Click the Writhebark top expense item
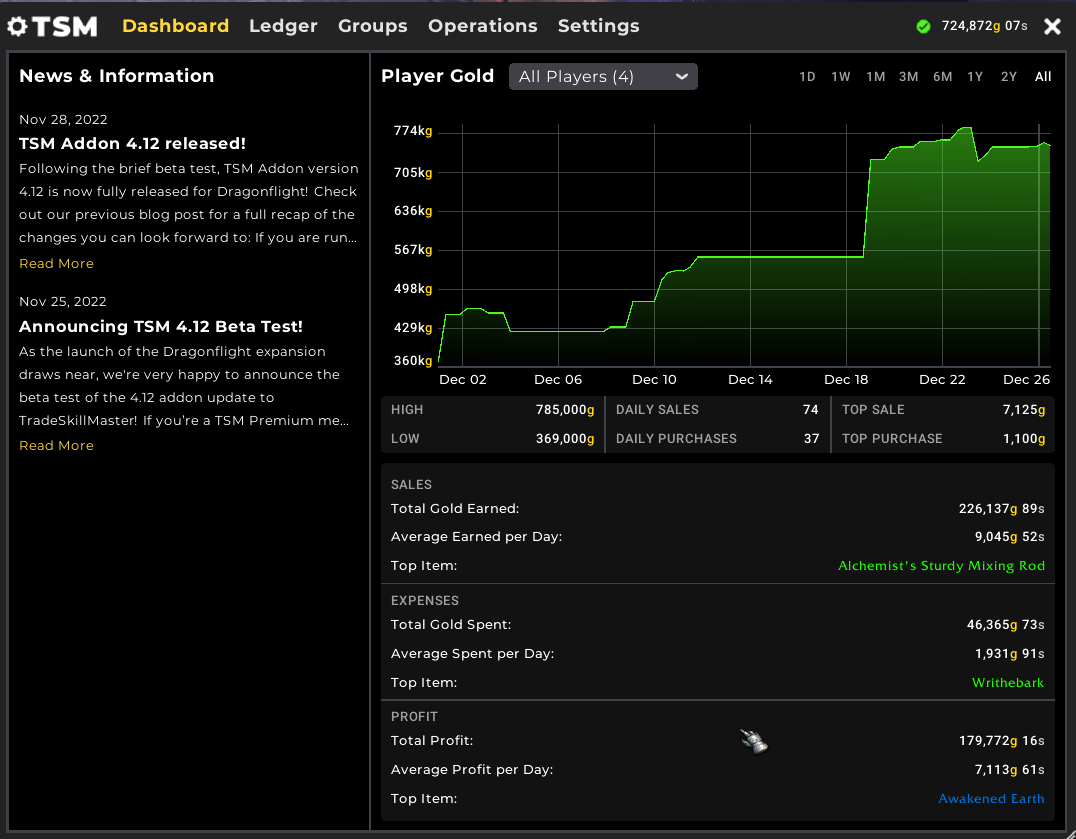 pos(1008,683)
